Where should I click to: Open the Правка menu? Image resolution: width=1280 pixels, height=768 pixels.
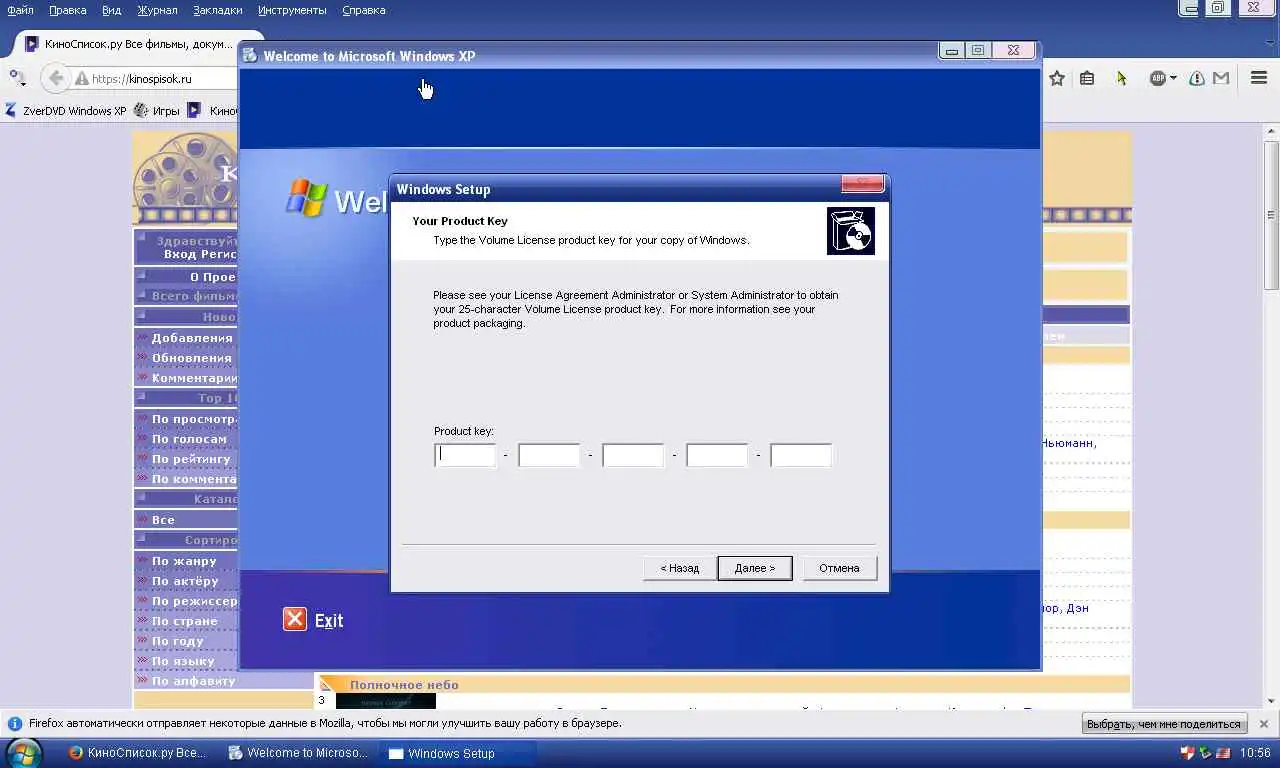[x=67, y=10]
